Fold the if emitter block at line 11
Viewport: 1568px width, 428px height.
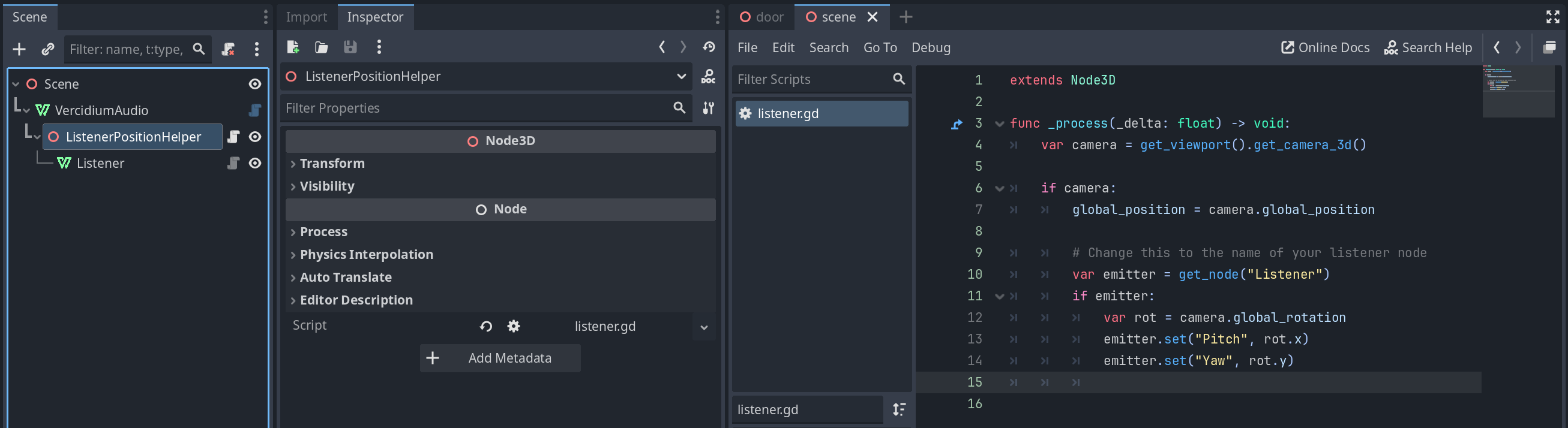tap(999, 297)
